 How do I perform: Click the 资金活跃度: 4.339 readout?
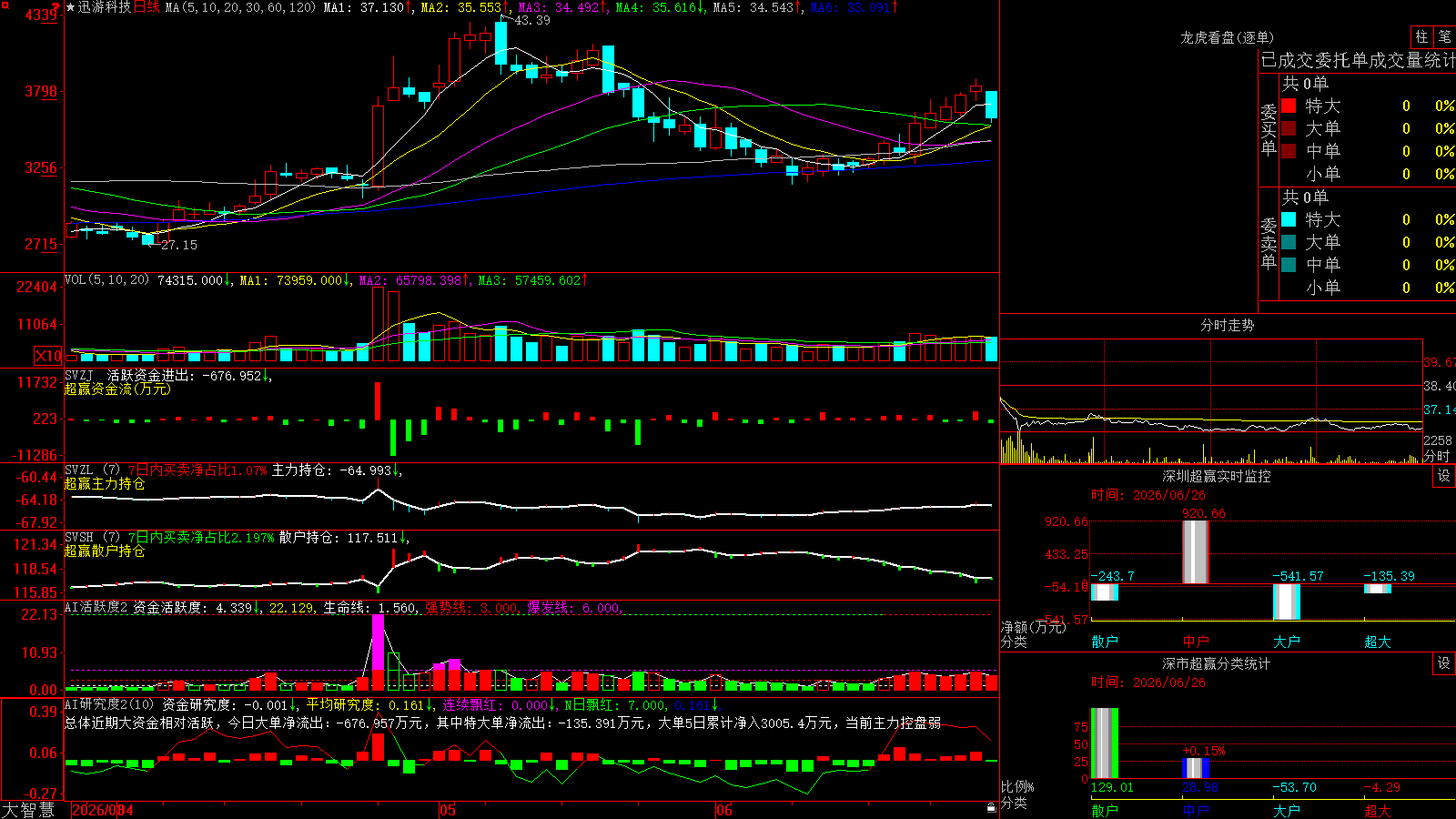197,608
